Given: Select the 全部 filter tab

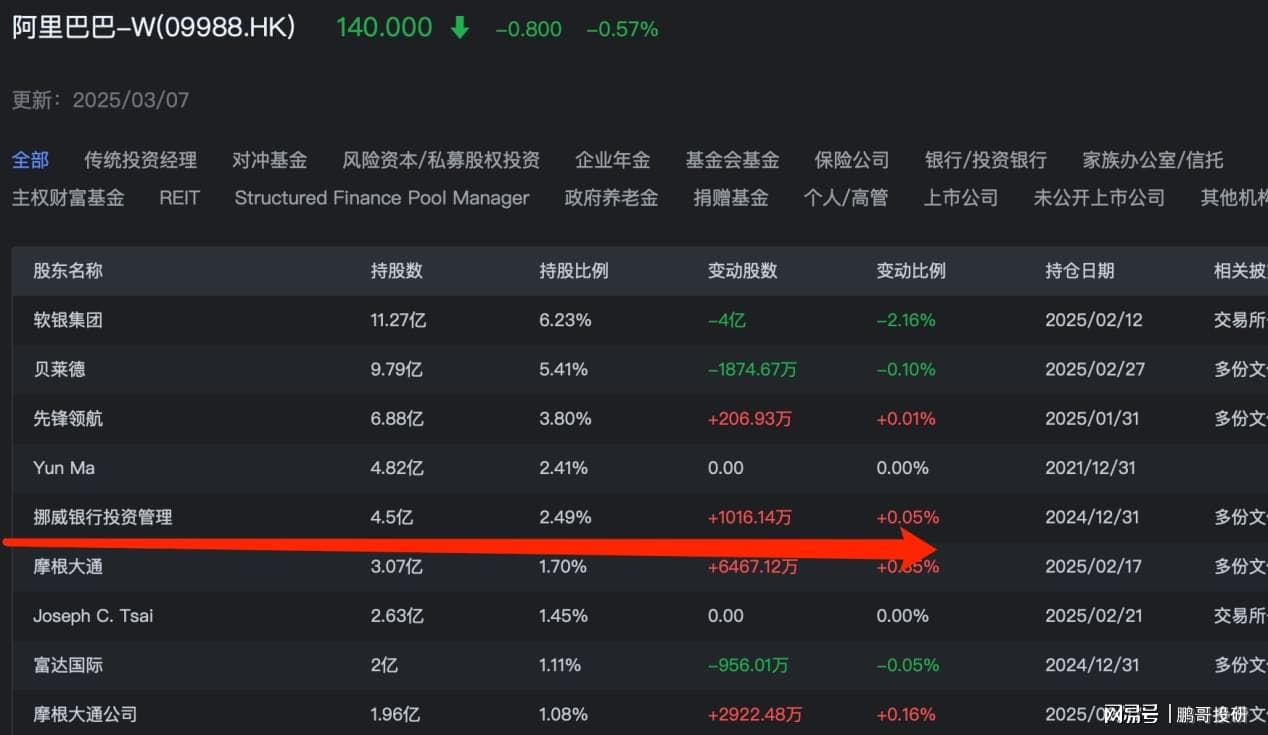Looking at the screenshot, I should click(30, 160).
